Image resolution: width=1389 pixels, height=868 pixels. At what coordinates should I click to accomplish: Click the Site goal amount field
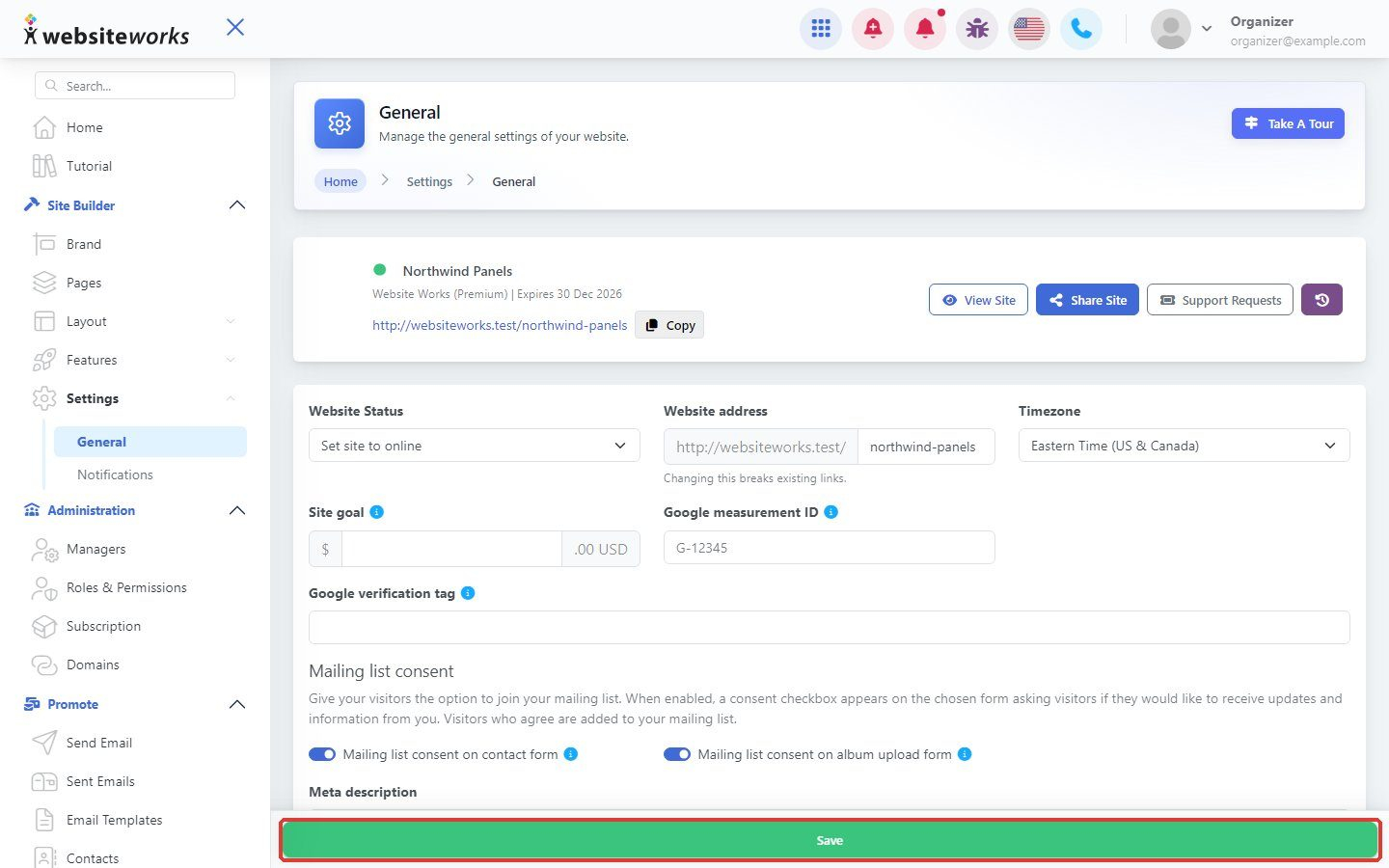coord(451,549)
